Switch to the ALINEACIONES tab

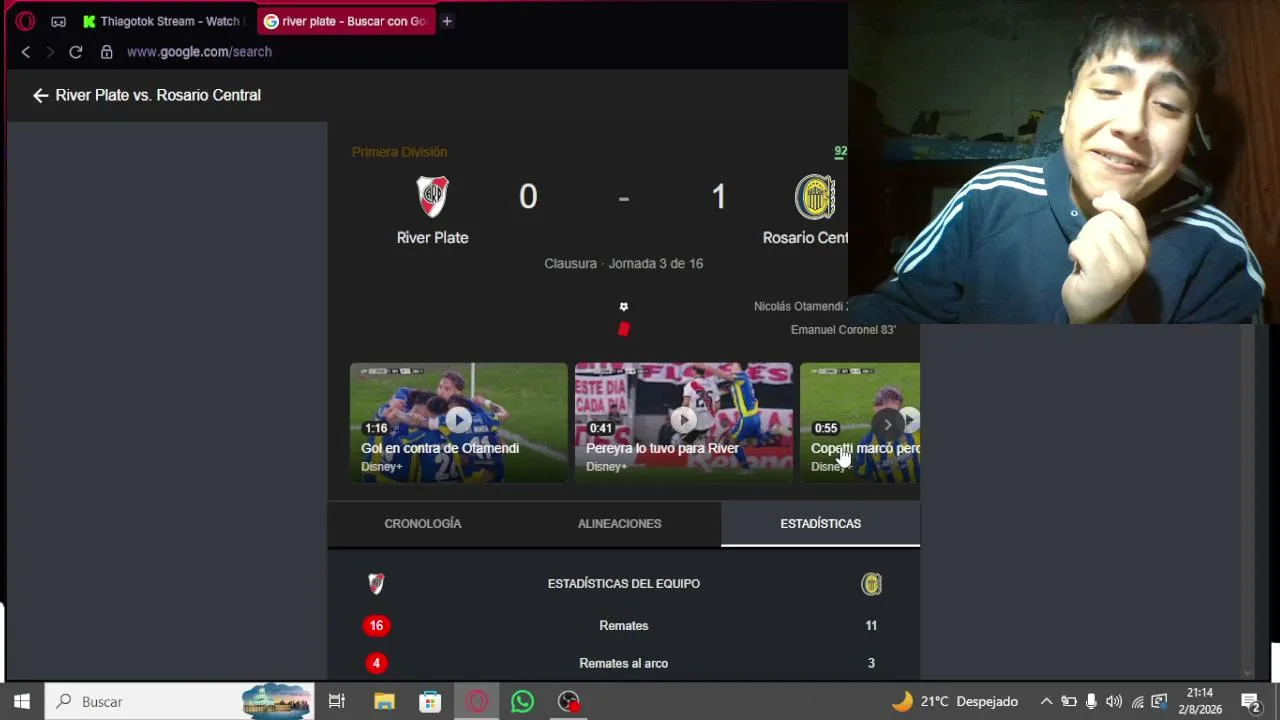click(x=620, y=524)
